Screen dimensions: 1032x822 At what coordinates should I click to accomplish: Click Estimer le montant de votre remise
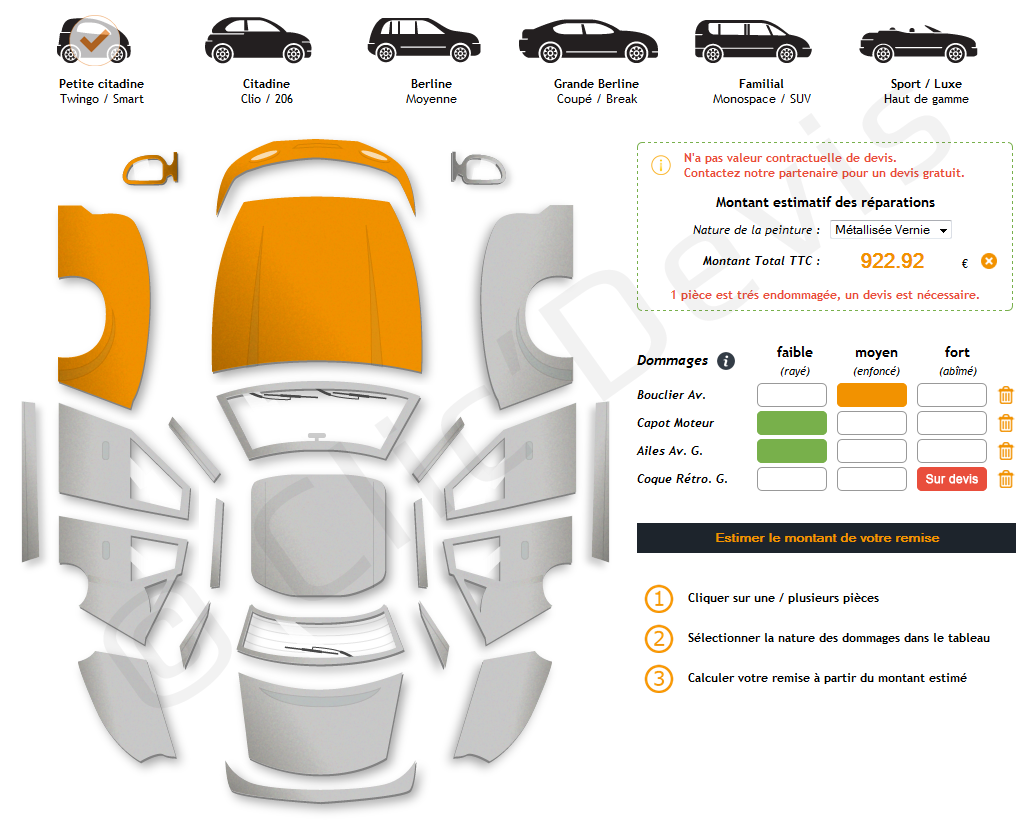coord(826,538)
